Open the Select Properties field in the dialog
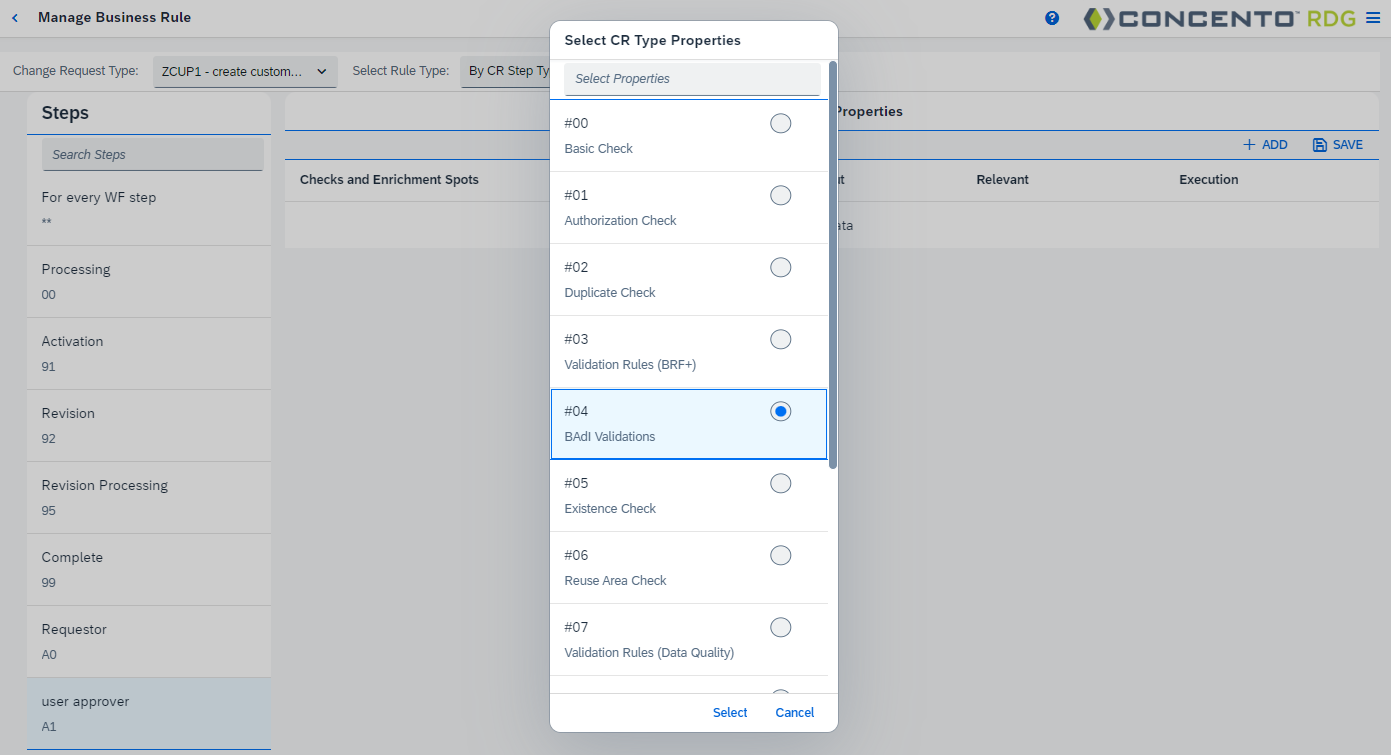The height and width of the screenshot is (755, 1391). tap(692, 78)
